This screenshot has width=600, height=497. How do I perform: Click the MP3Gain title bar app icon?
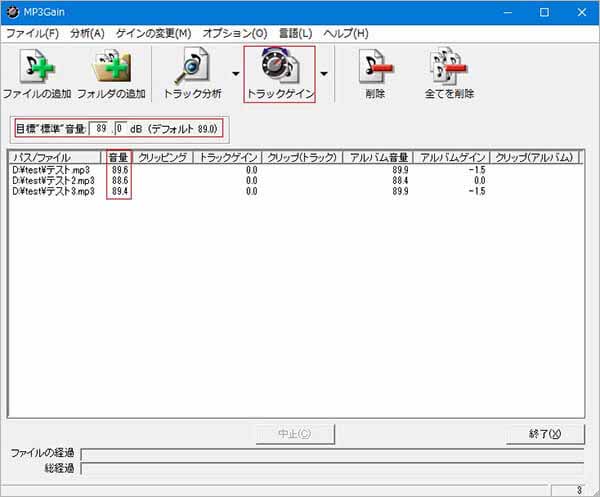(x=12, y=12)
